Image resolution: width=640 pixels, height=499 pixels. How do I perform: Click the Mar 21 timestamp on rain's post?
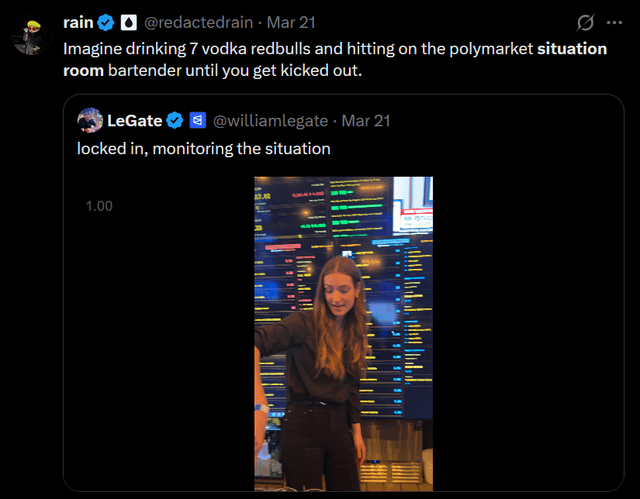292,22
